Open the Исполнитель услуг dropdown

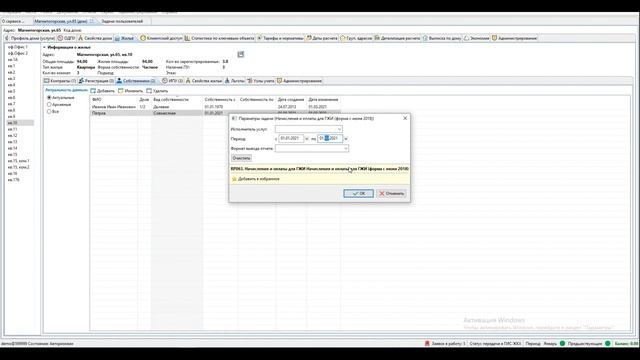339,129
